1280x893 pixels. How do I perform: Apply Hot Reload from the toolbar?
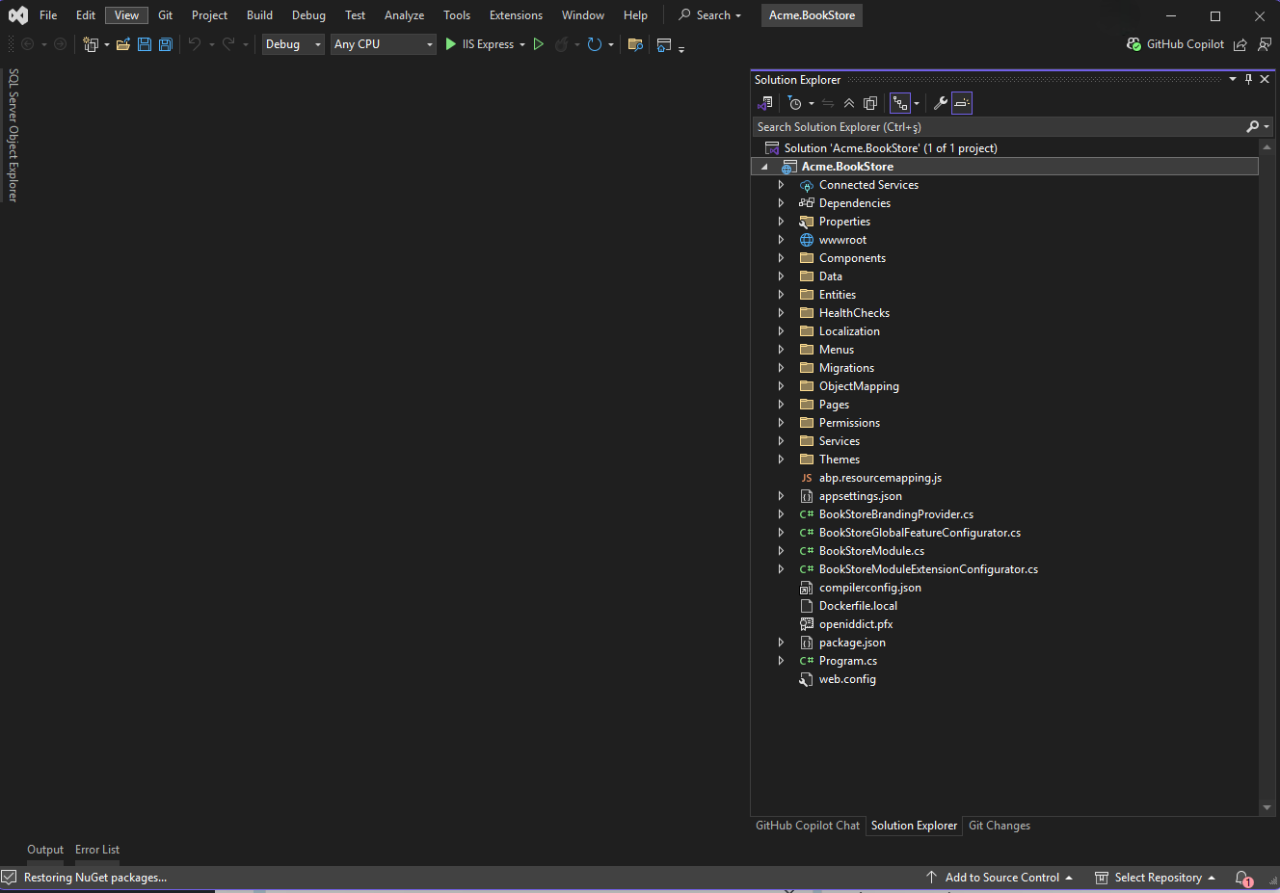pos(561,44)
